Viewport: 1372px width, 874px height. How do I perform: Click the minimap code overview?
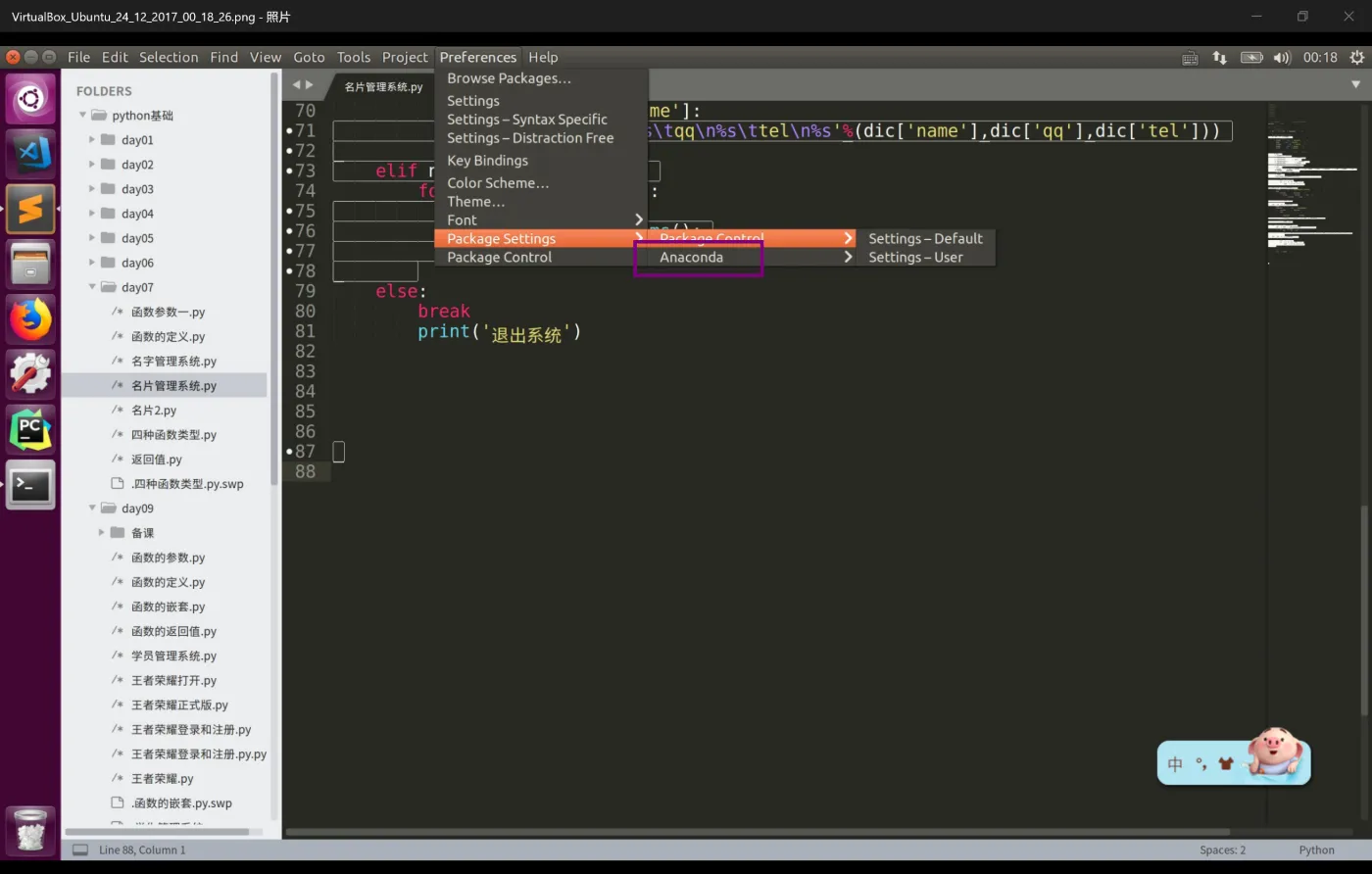click(x=1311, y=186)
